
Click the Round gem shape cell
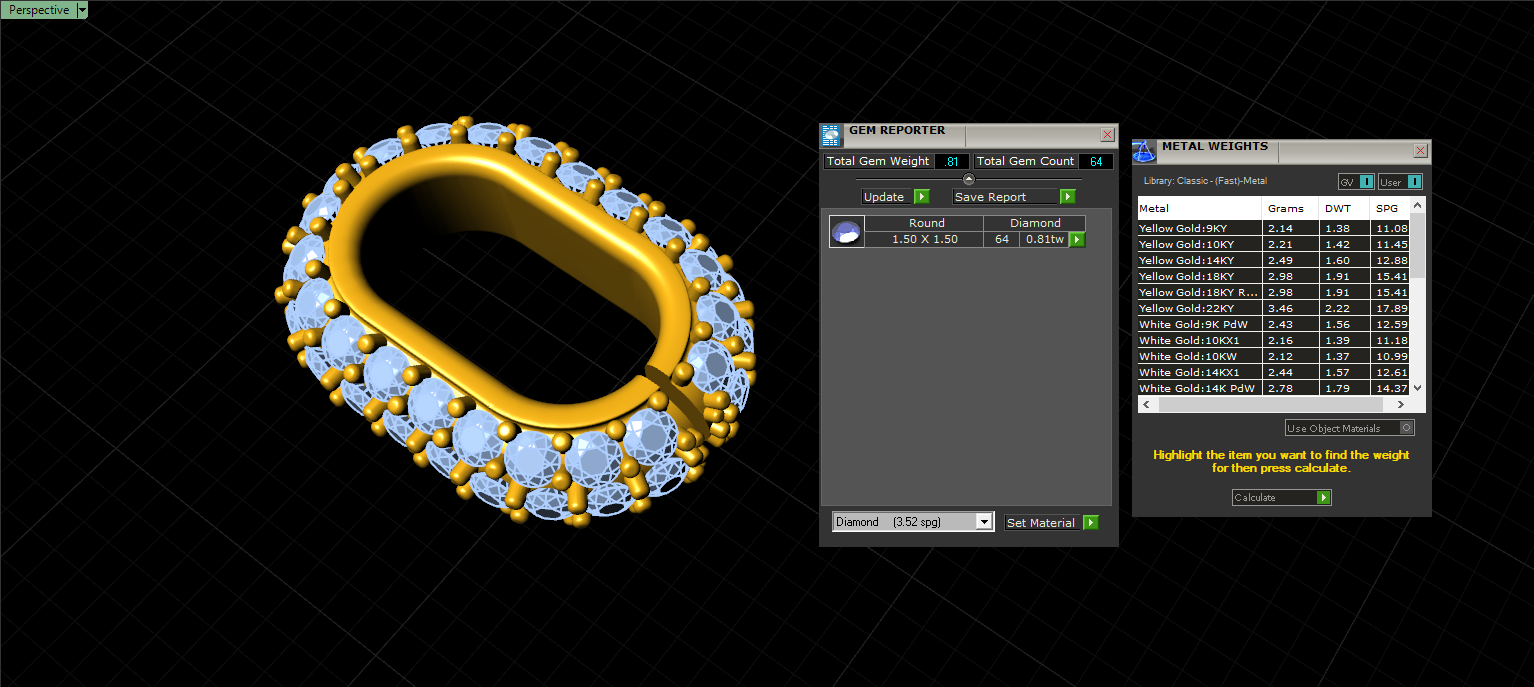[924, 223]
